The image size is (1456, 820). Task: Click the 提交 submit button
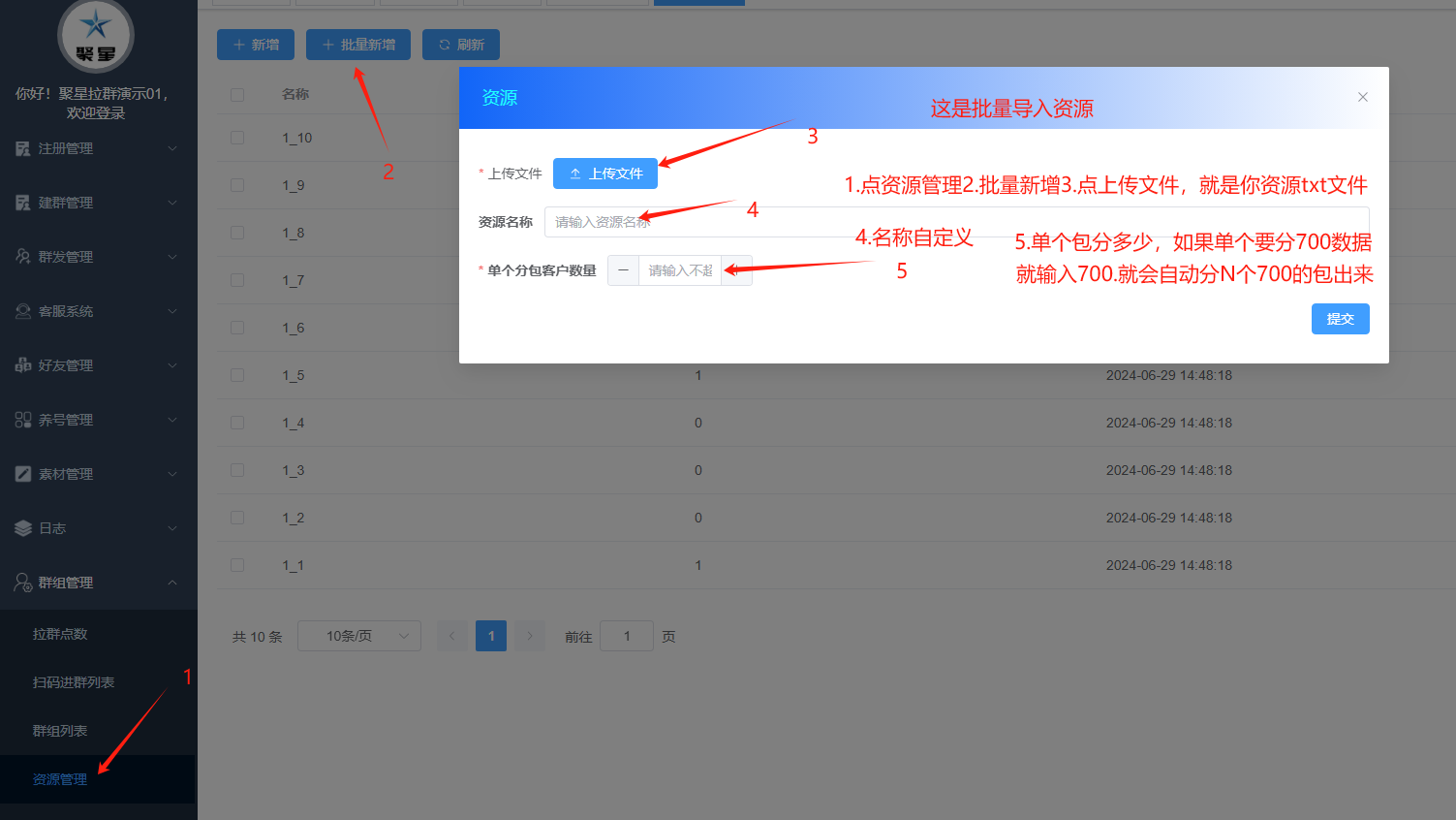coord(1340,318)
